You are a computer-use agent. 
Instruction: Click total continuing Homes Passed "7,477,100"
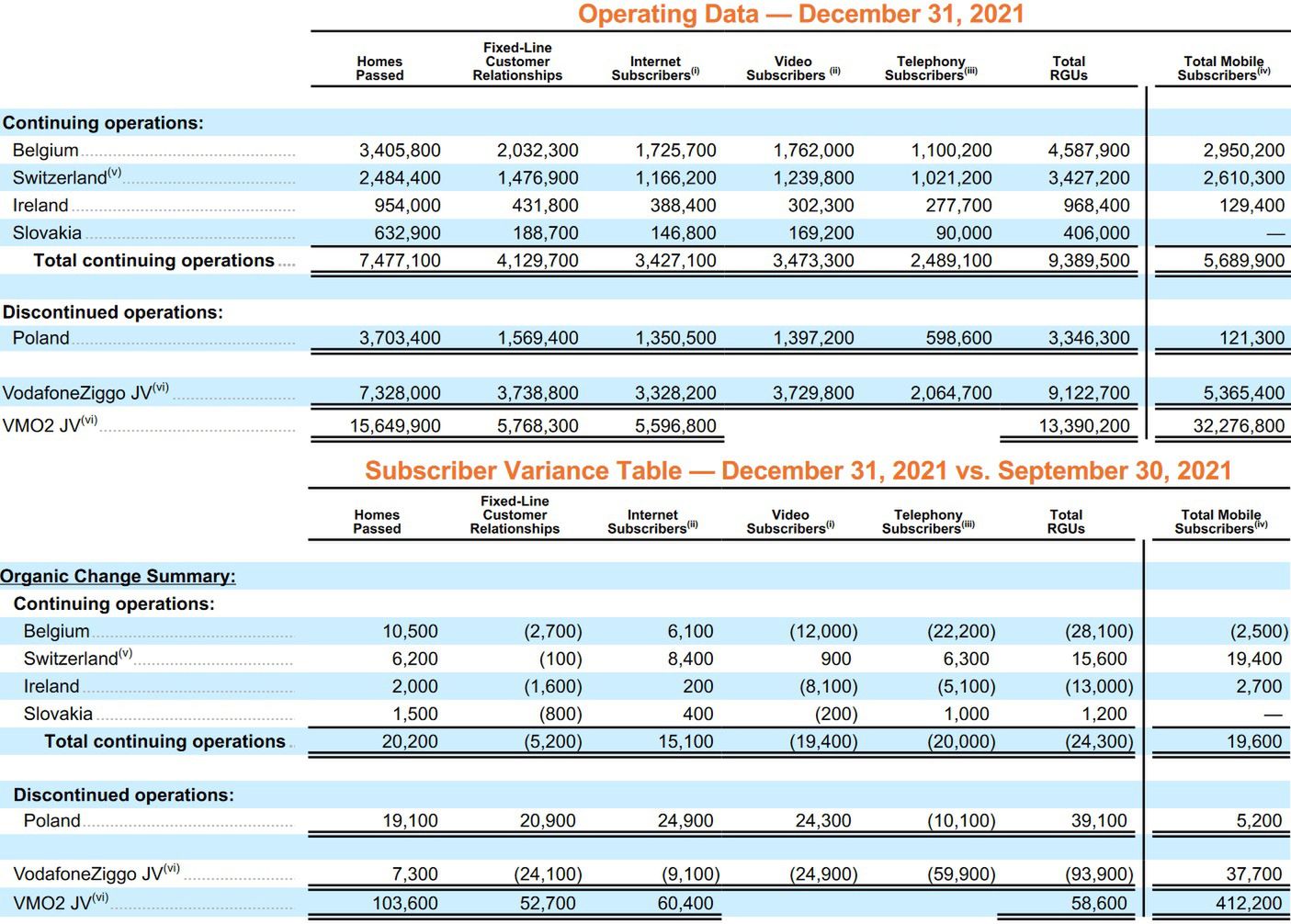[400, 260]
